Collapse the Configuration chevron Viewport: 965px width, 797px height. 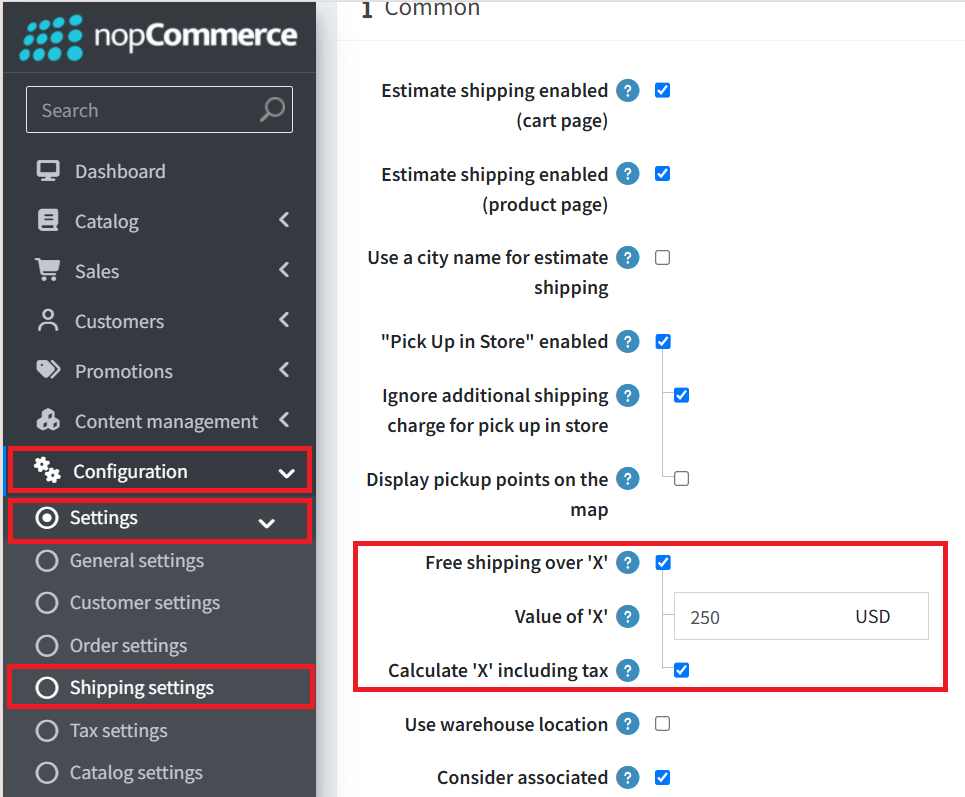(x=286, y=473)
